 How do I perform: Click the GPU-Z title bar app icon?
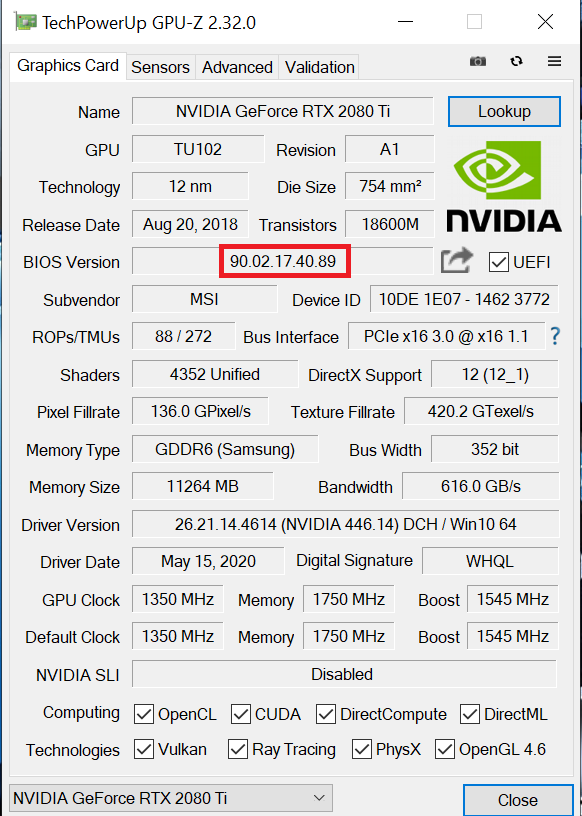[x=26, y=23]
